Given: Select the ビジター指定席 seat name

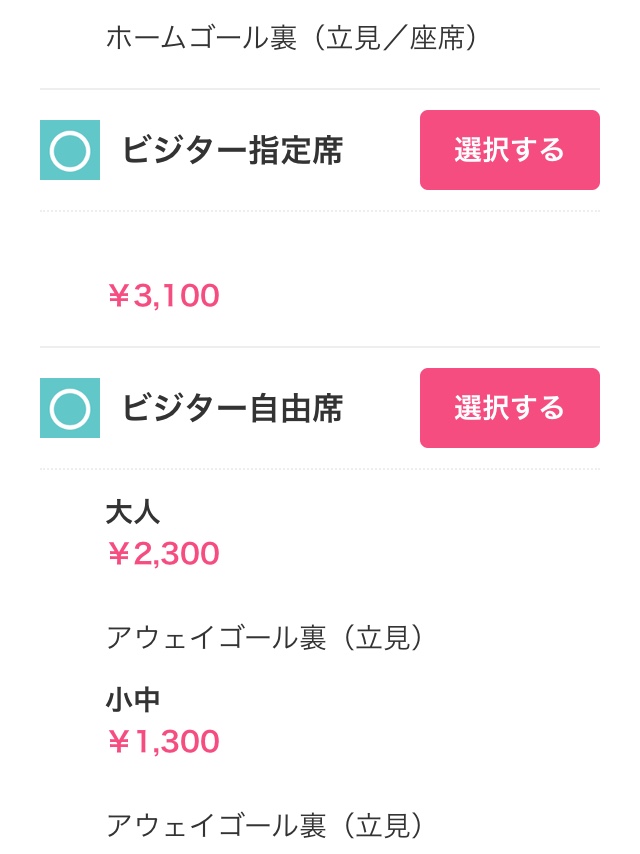Looking at the screenshot, I should point(232,150).
